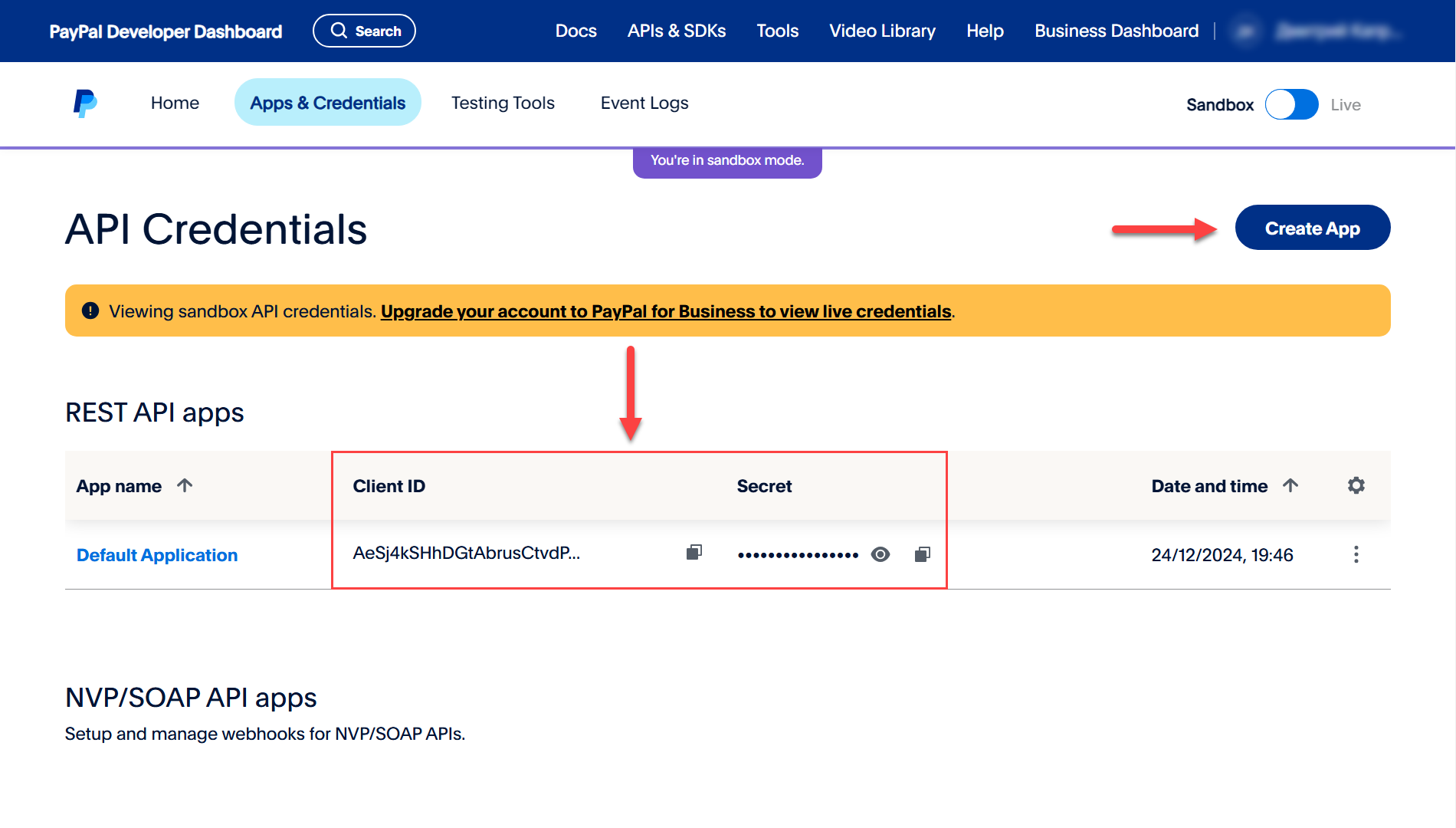Switch to Home tab
Image resolution: width=1456 pixels, height=828 pixels.
[x=175, y=103]
